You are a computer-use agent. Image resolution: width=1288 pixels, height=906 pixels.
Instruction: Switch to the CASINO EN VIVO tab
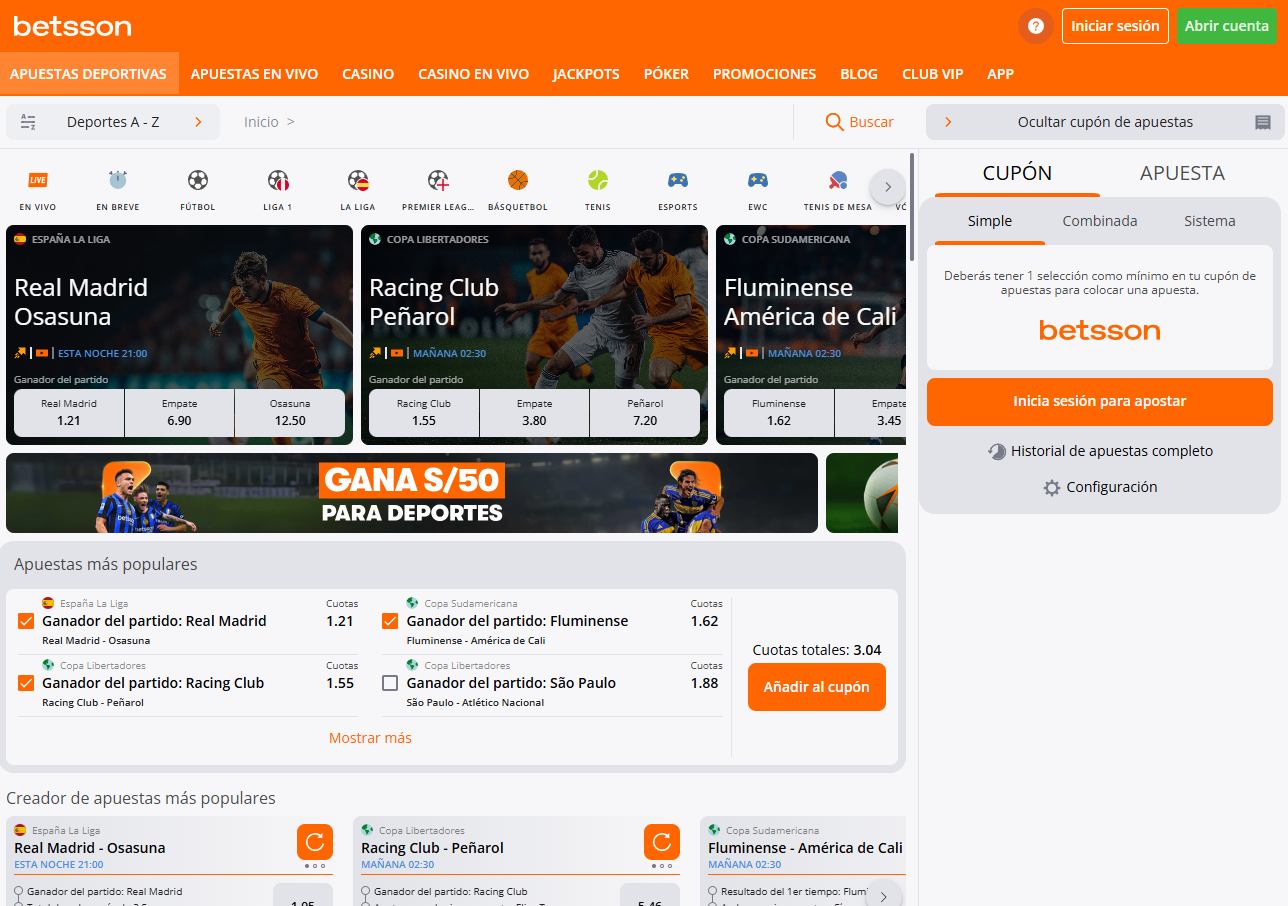click(473, 73)
